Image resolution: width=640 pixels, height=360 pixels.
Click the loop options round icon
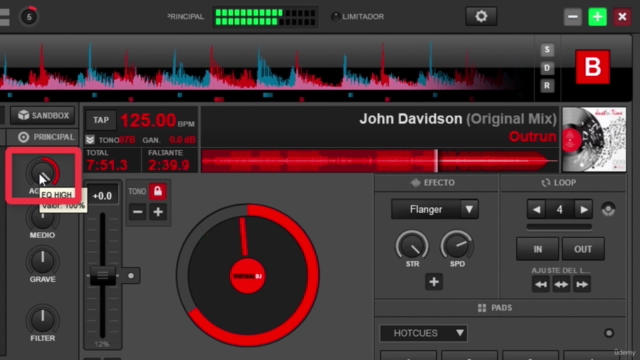pos(608,210)
